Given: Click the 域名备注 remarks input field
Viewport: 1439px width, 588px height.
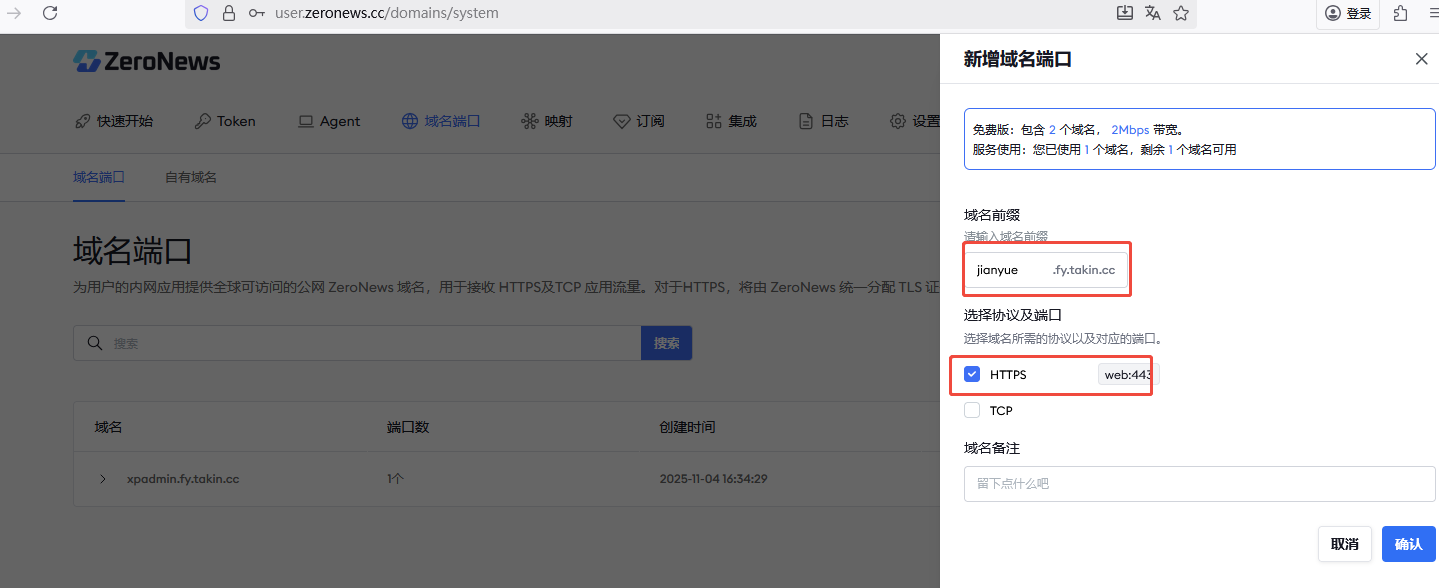Looking at the screenshot, I should click(1199, 483).
